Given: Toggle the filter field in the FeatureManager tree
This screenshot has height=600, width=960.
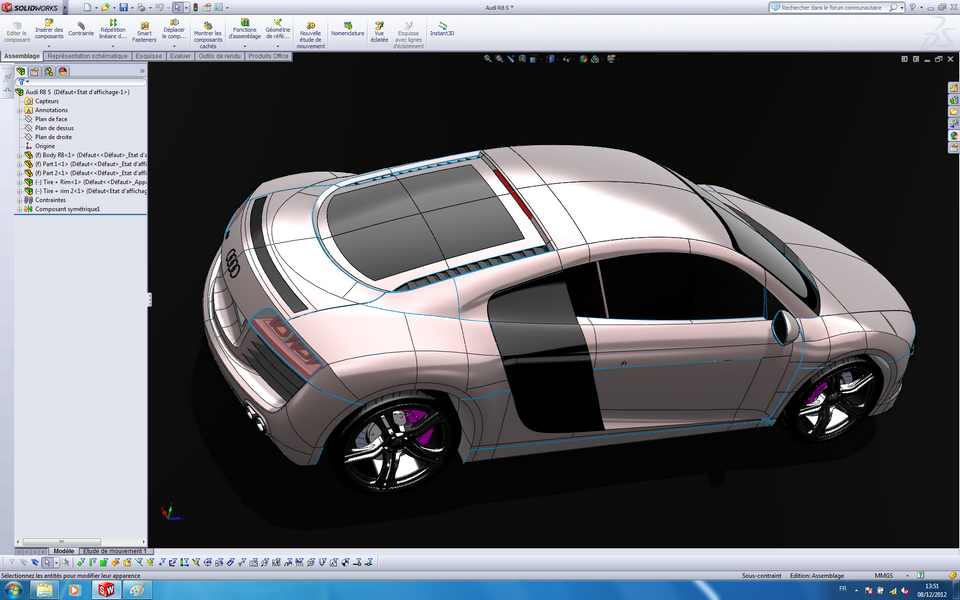Looking at the screenshot, I should [x=22, y=80].
